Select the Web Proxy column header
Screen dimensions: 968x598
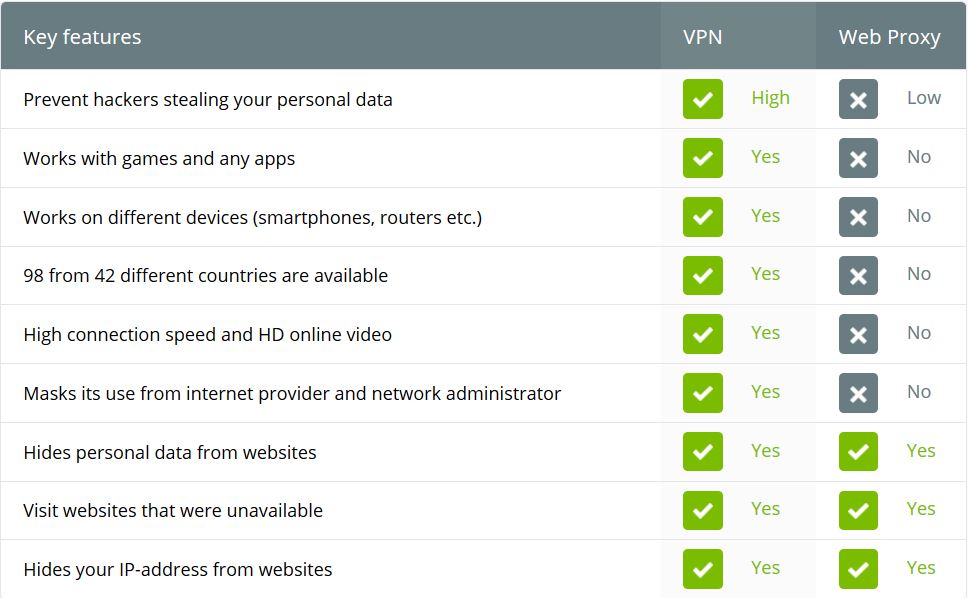pyautogui.click(x=889, y=37)
